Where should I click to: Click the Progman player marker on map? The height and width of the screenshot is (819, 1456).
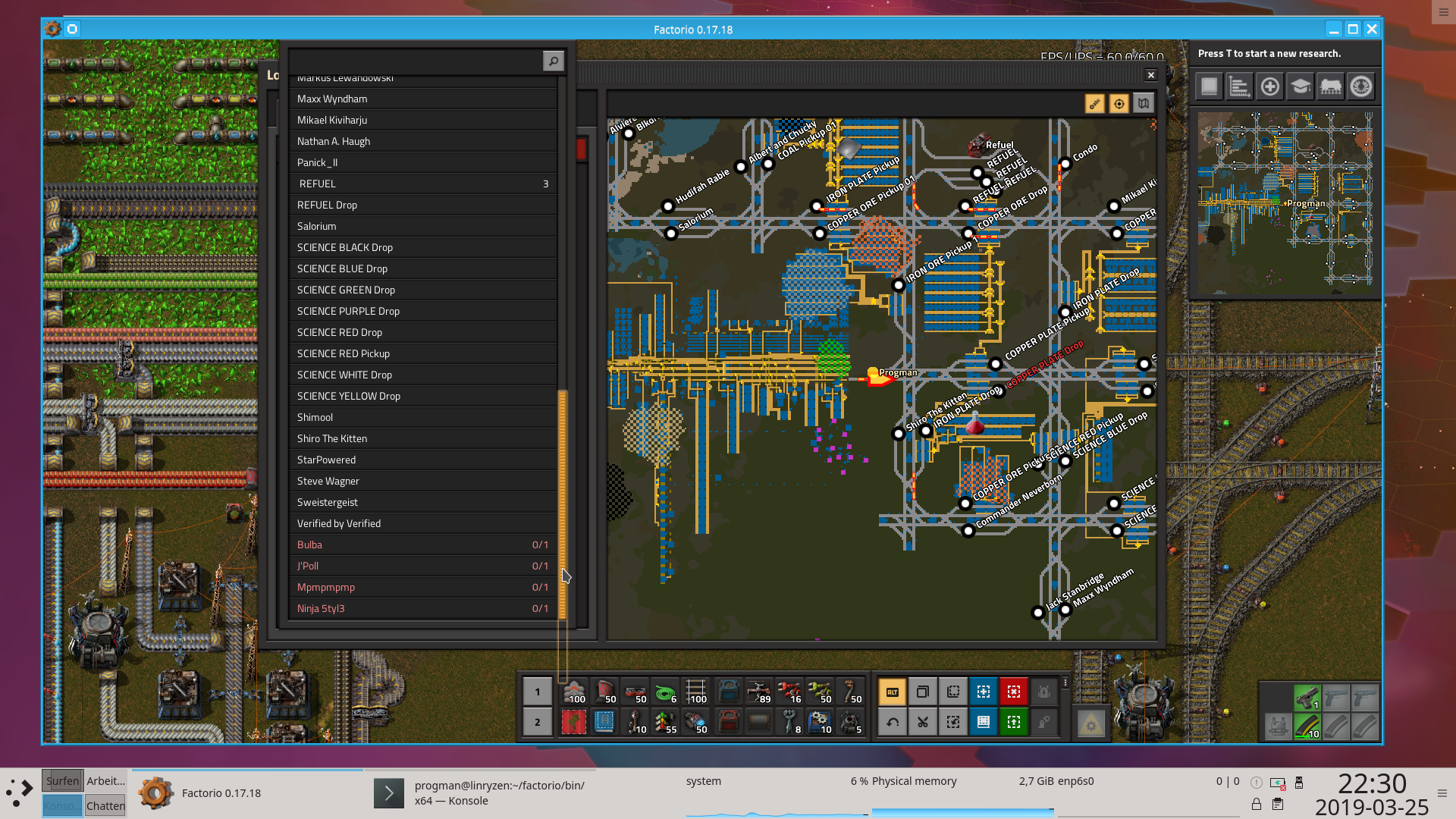pyautogui.click(x=878, y=377)
